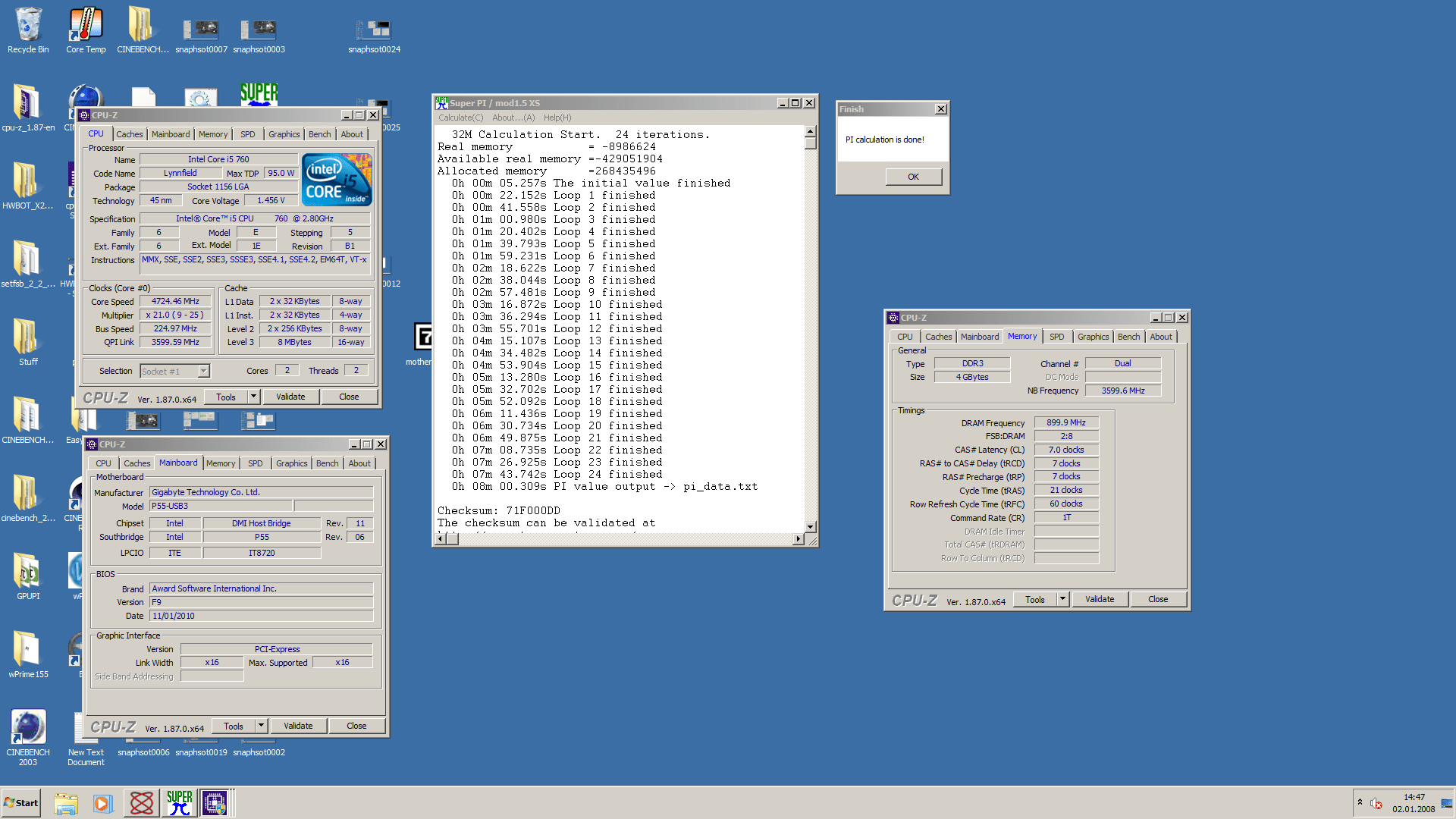Expand the Socket #1 selection dropdown

click(203, 371)
